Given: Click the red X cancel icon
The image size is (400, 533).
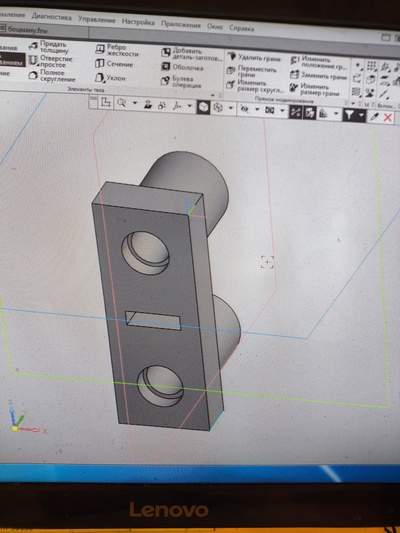Looking at the screenshot, I should coord(387,118).
